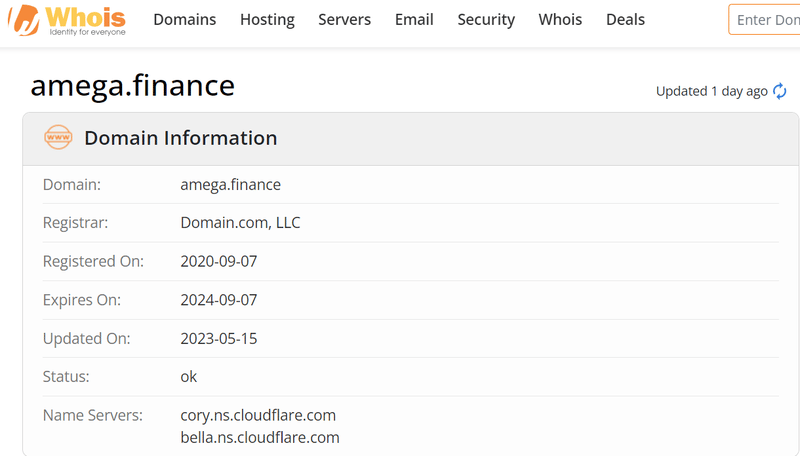Click the Status: label
Image resolution: width=800 pixels, height=456 pixels.
[x=66, y=376]
